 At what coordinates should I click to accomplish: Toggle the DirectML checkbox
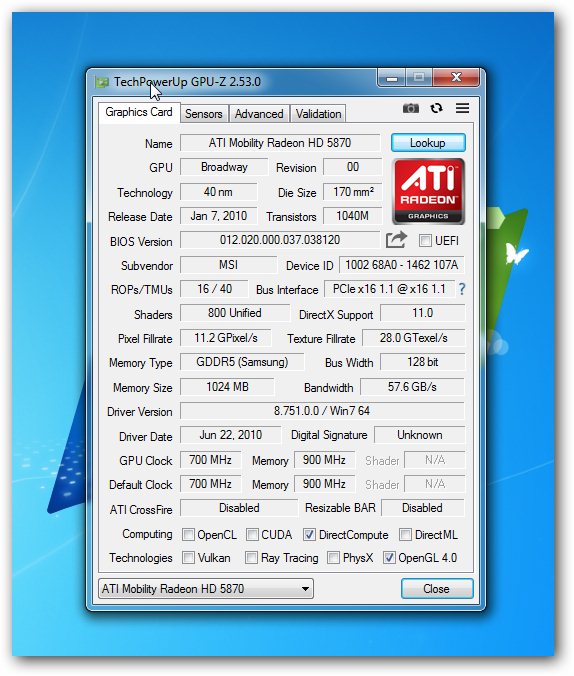[405, 535]
